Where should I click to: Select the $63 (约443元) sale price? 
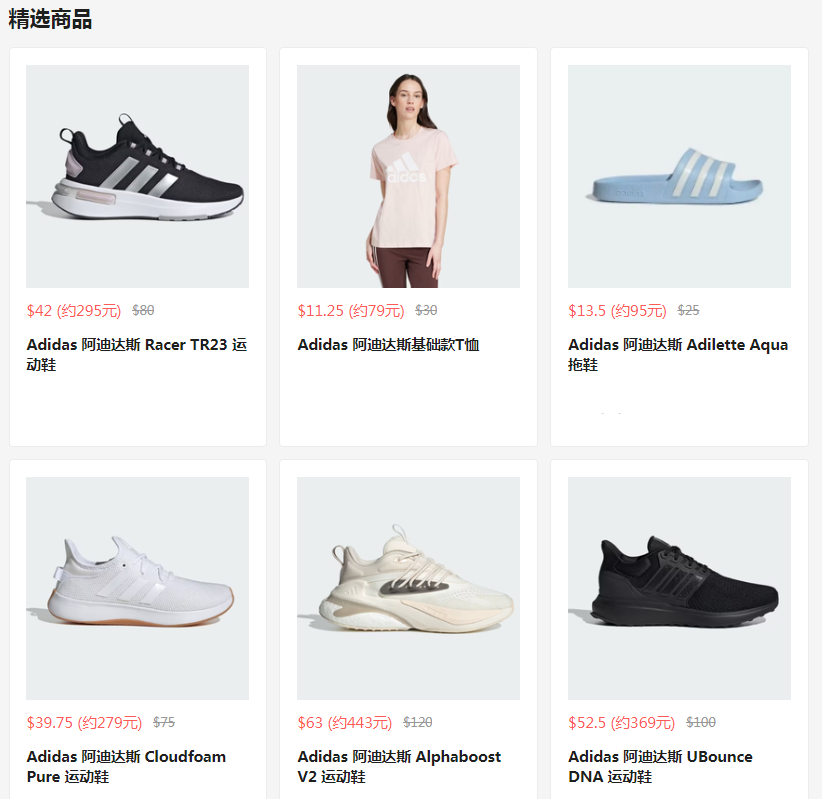(x=345, y=722)
